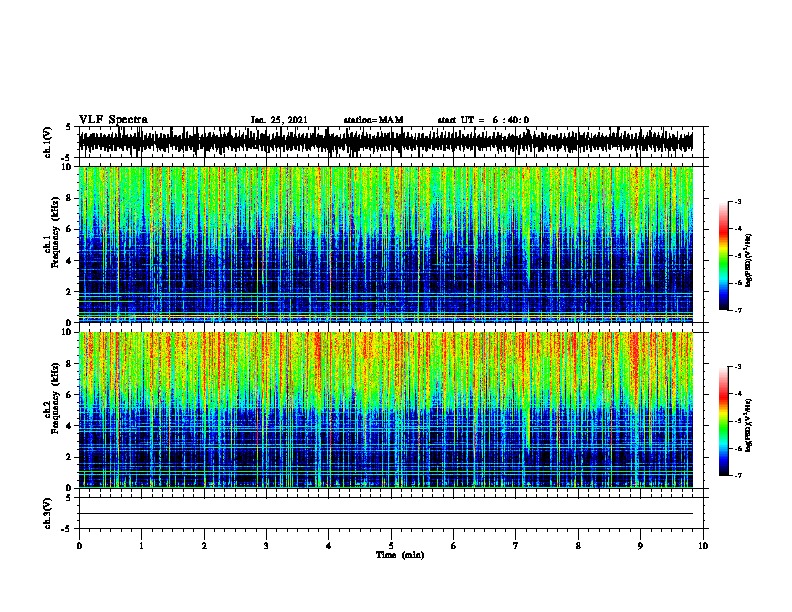Click the "-7" label on ch.1 color bar
This screenshot has height=612, width=792.
[738, 310]
